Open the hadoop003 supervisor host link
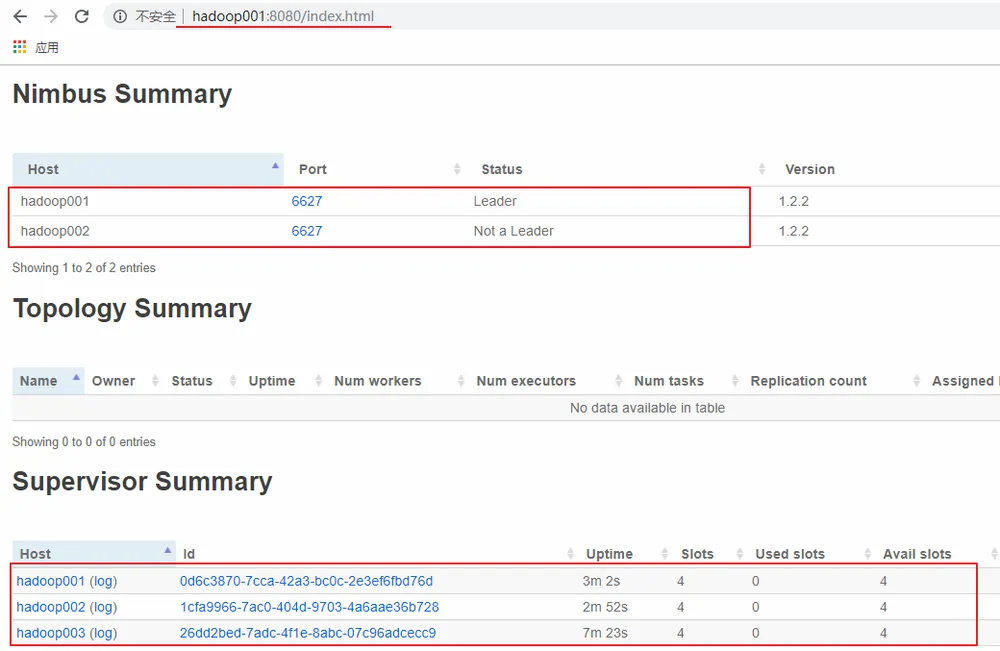1000x651 pixels. (50, 633)
